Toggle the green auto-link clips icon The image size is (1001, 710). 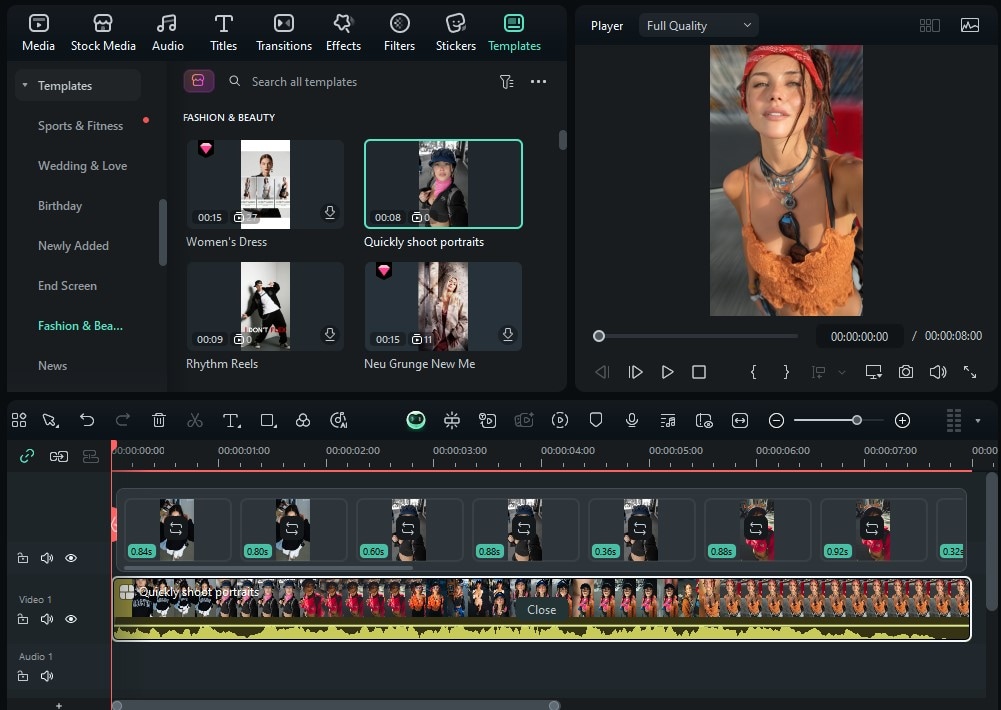27,457
